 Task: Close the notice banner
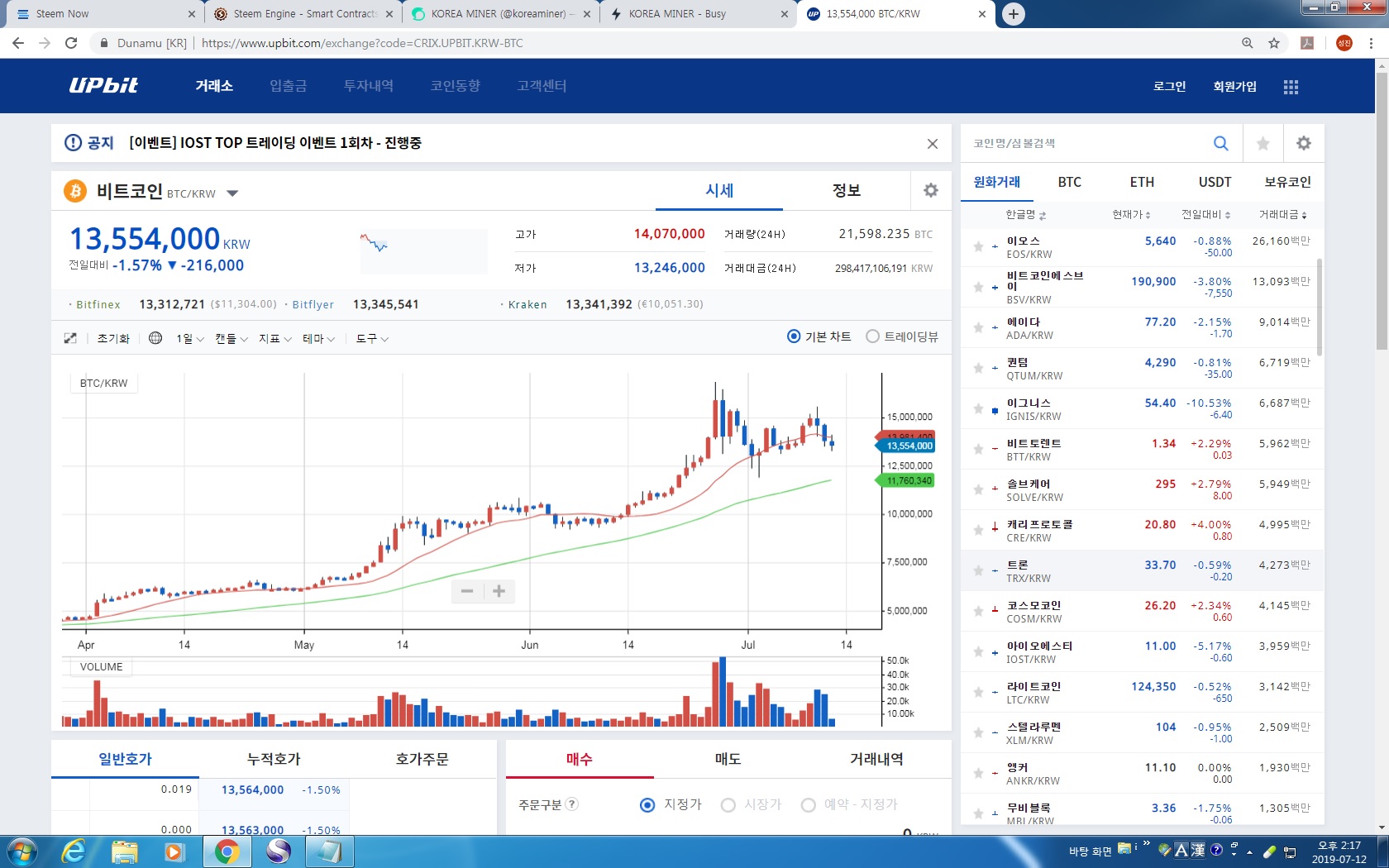point(933,144)
